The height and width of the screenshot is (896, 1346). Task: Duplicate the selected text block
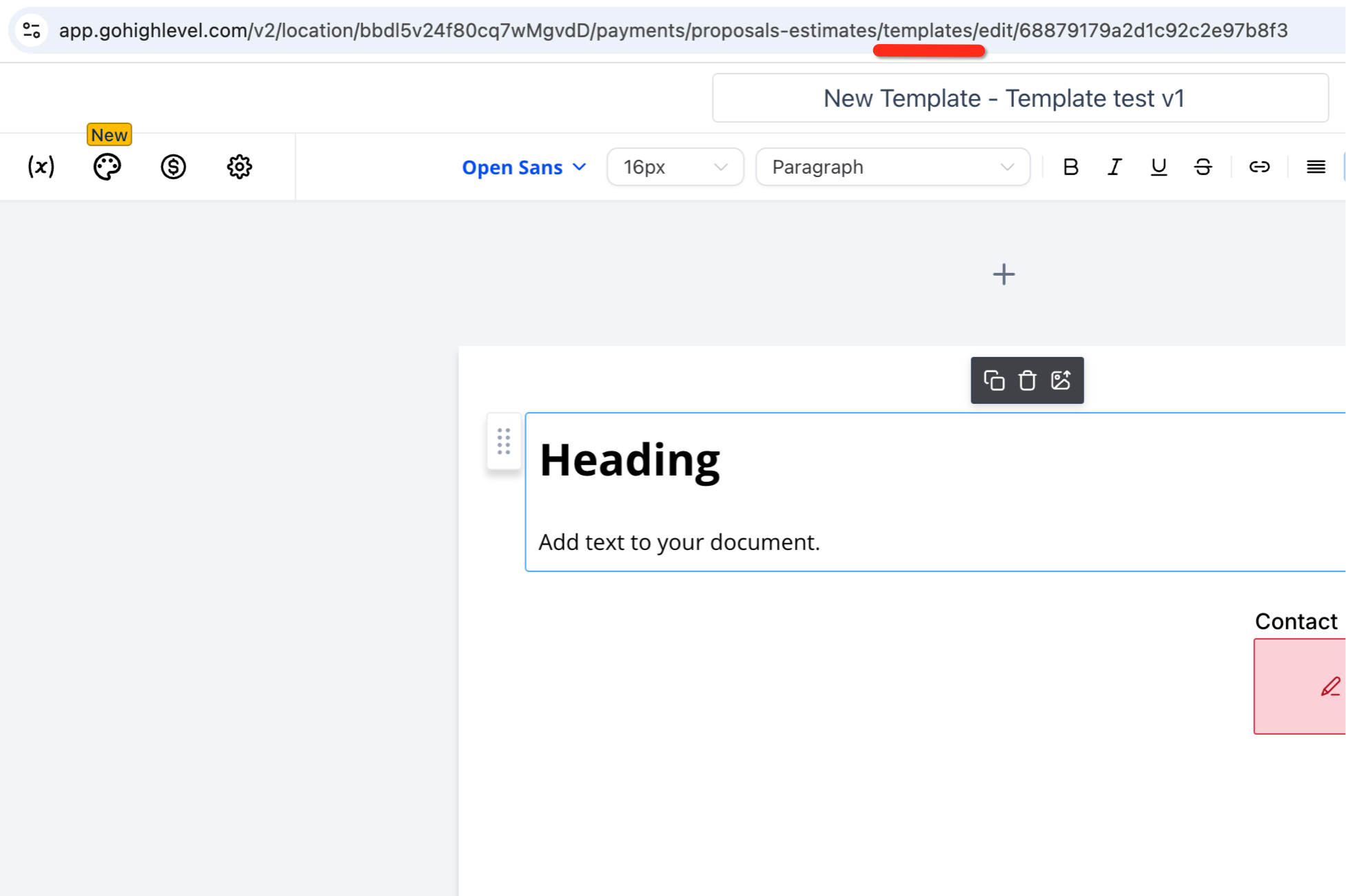(x=994, y=380)
